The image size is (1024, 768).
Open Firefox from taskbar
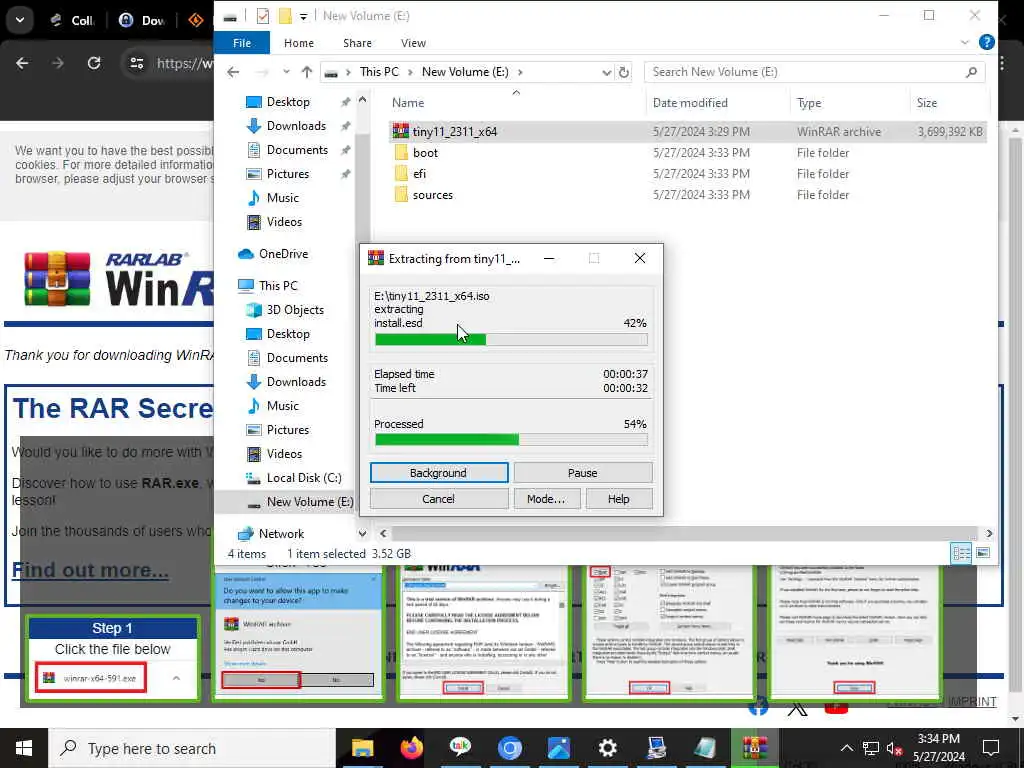[x=411, y=748]
